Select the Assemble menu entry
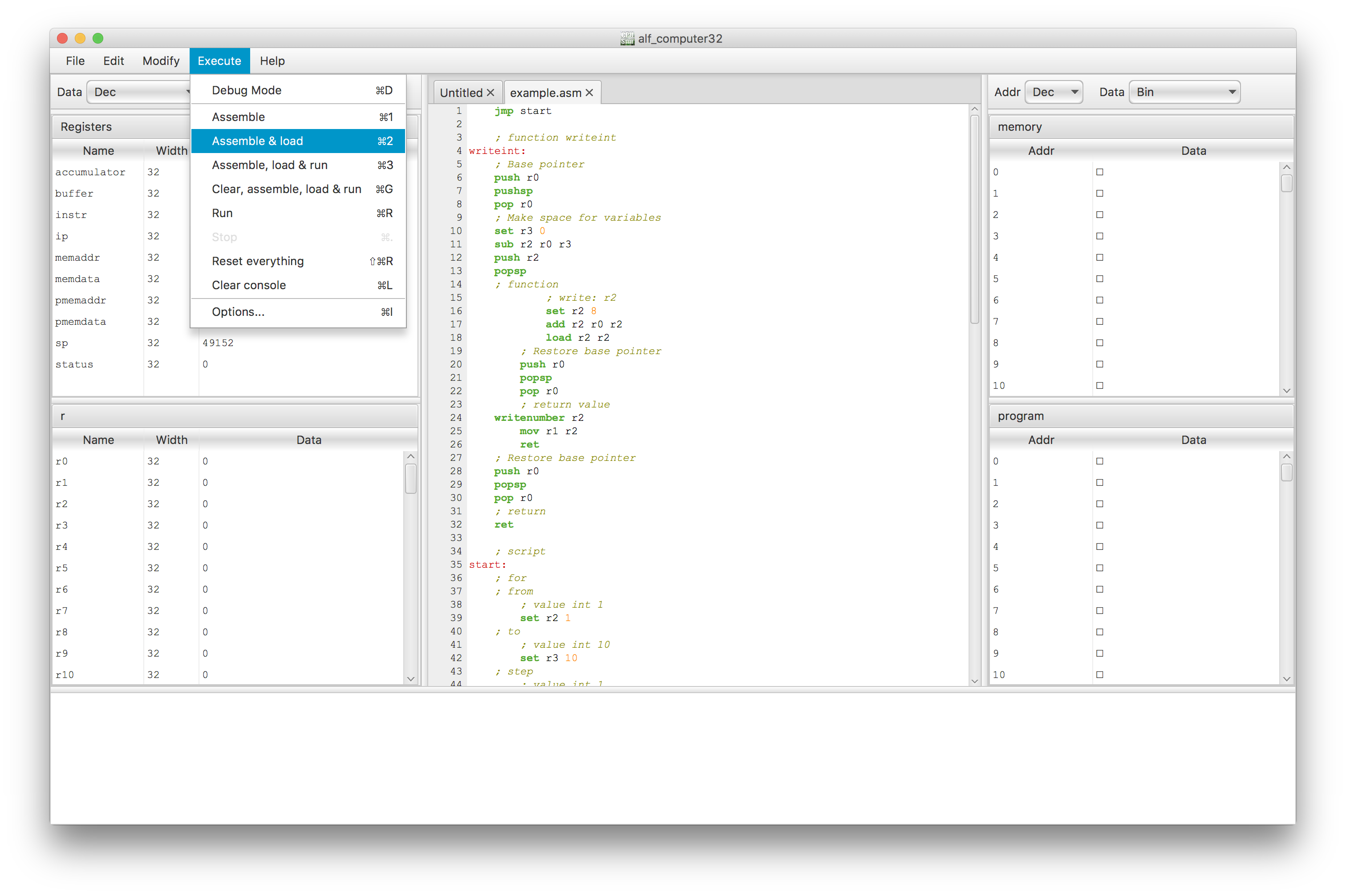Screen dimensions: 1346x896 coord(298,117)
